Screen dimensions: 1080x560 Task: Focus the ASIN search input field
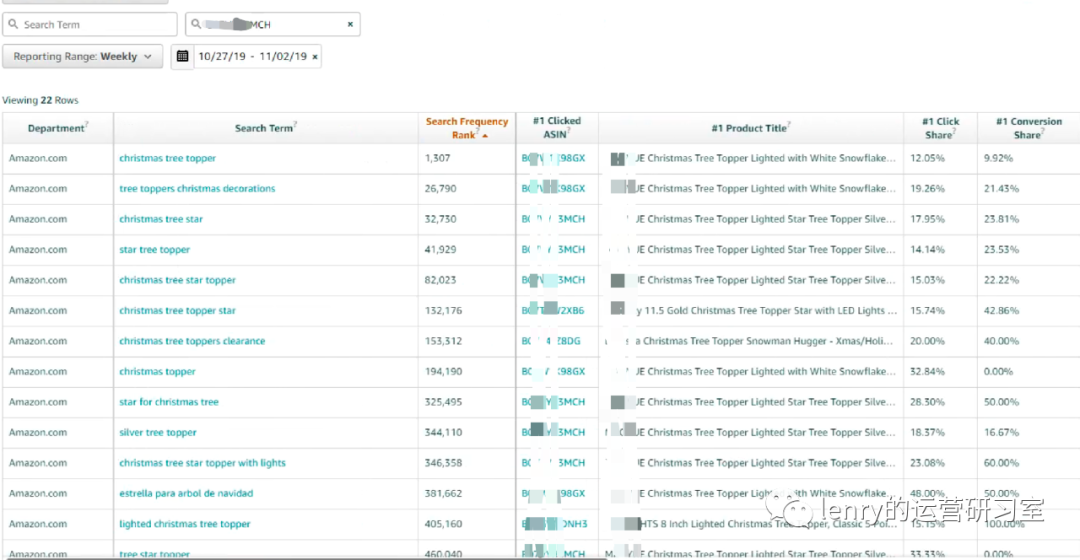coord(273,24)
